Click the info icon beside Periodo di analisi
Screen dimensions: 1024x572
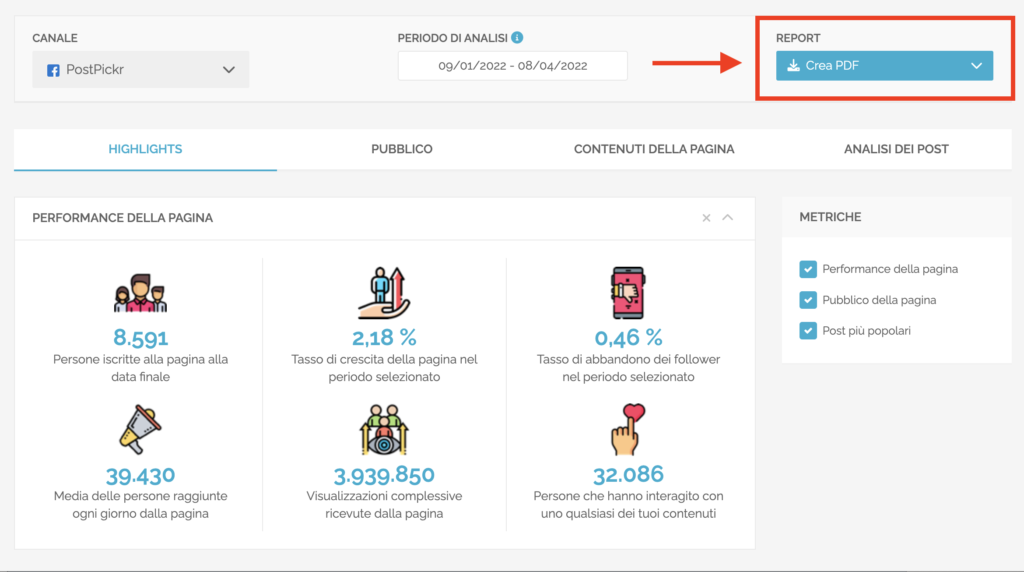tap(517, 38)
